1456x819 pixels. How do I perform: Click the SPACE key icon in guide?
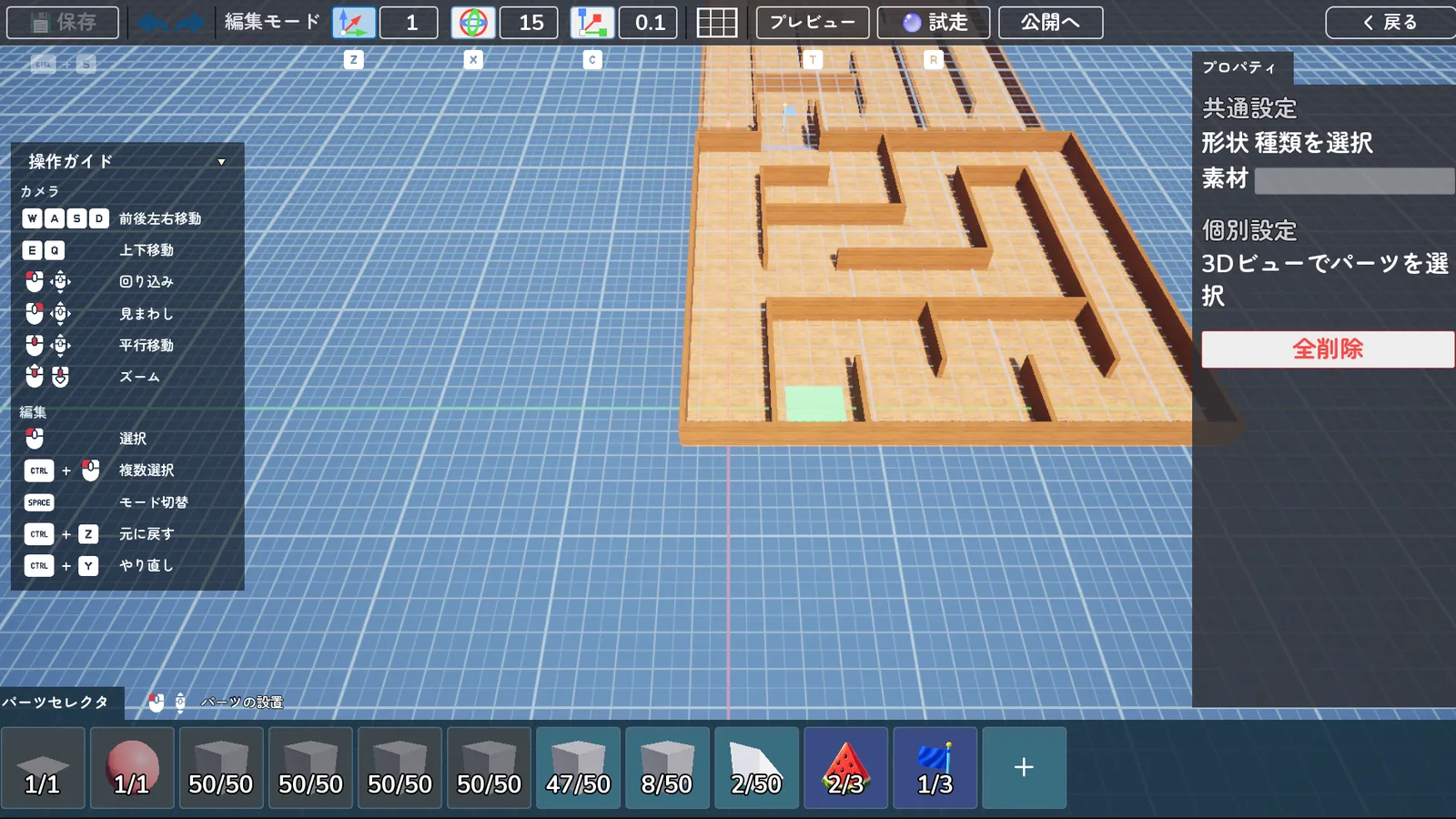(x=39, y=502)
